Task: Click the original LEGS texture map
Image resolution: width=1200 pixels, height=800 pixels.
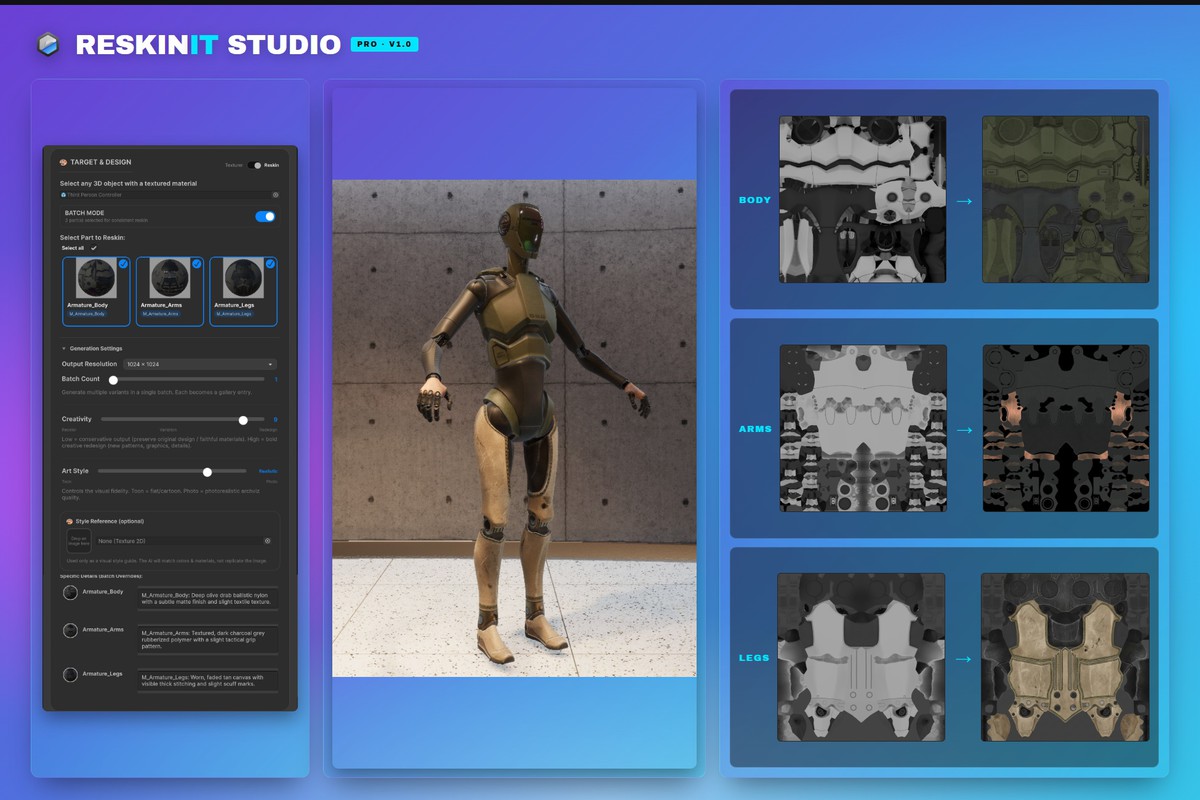Action: [862, 657]
